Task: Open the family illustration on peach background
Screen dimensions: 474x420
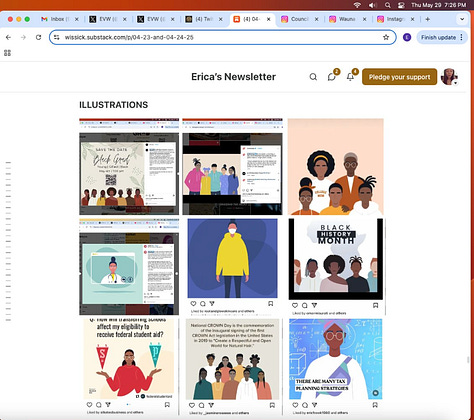Action: pos(336,167)
